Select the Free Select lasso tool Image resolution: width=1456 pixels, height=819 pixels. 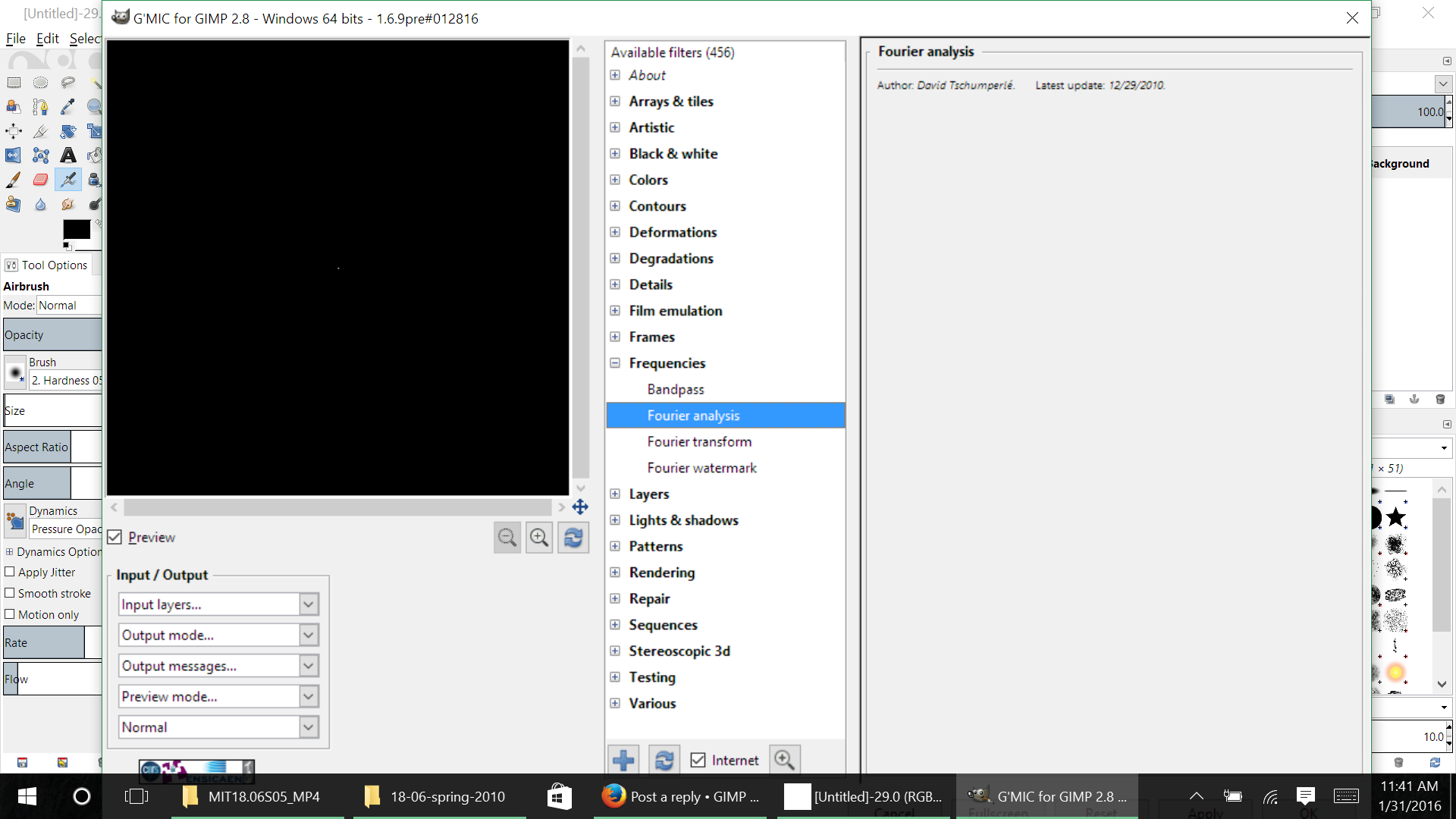click(68, 83)
